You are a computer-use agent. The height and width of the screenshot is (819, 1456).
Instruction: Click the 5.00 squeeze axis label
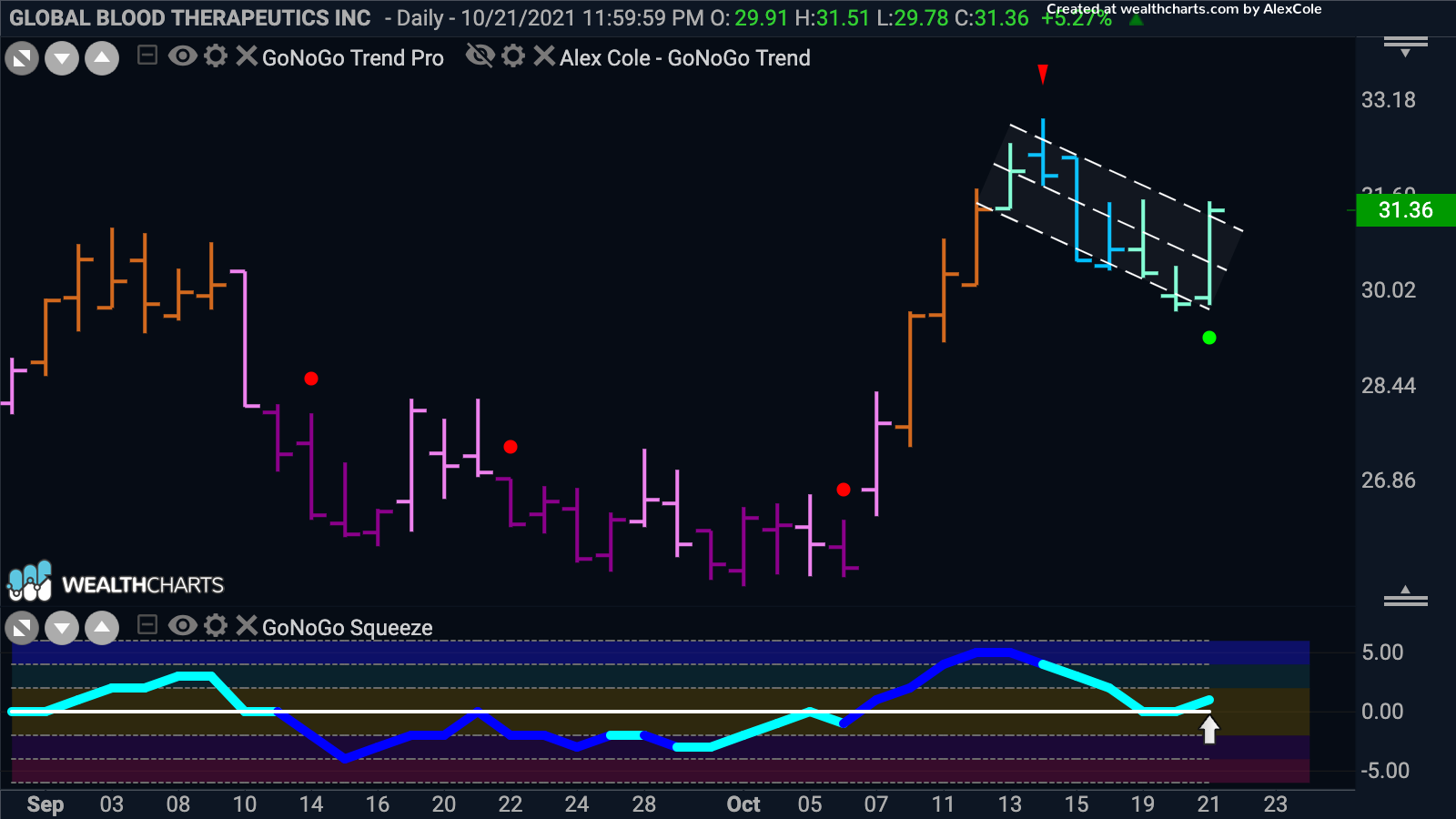1382,652
